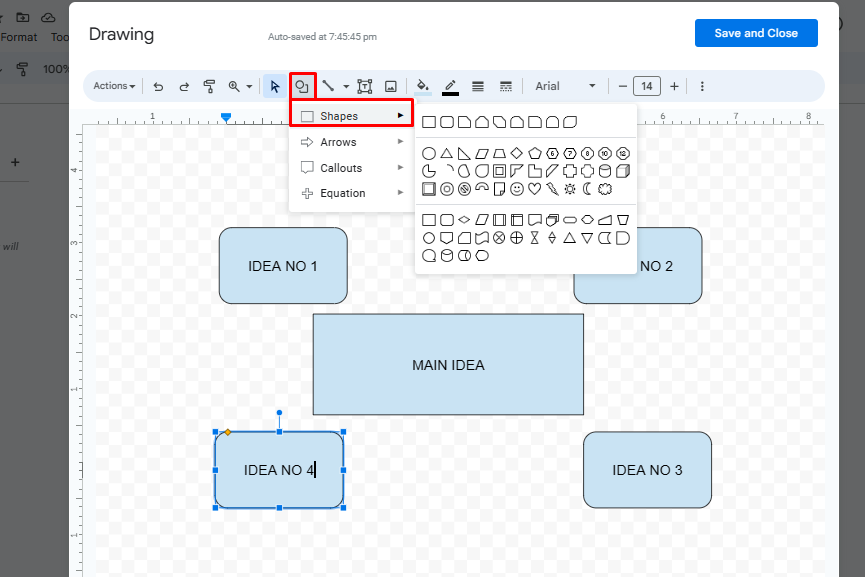Viewport: 865px width, 577px height.
Task: Click the Redo icon
Action: tap(184, 87)
